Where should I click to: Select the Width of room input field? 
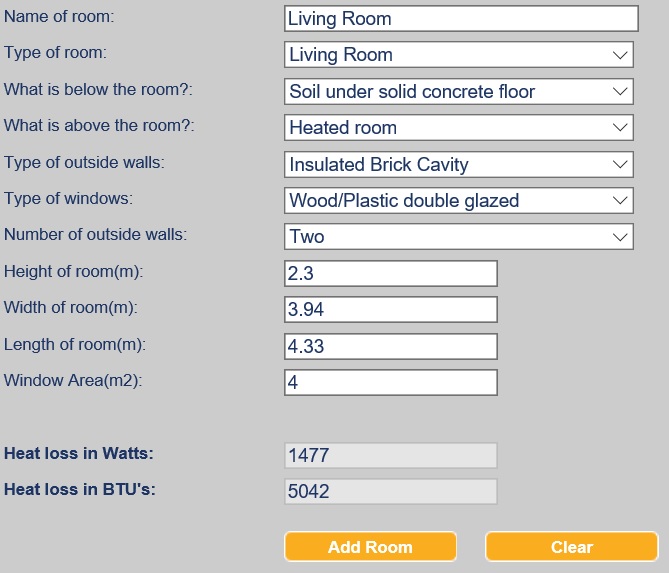(390, 310)
